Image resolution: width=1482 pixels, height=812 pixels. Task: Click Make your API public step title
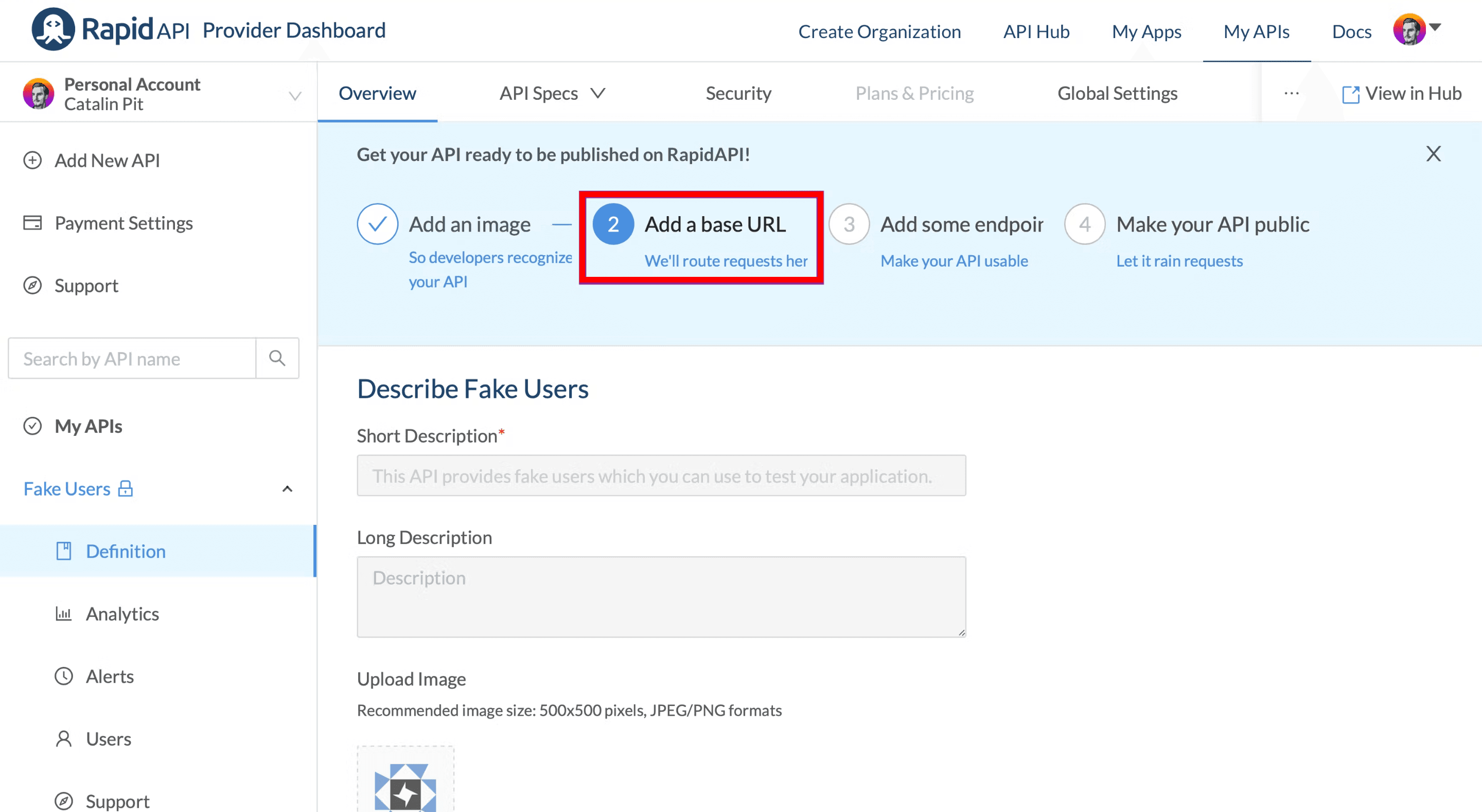coord(1213,224)
